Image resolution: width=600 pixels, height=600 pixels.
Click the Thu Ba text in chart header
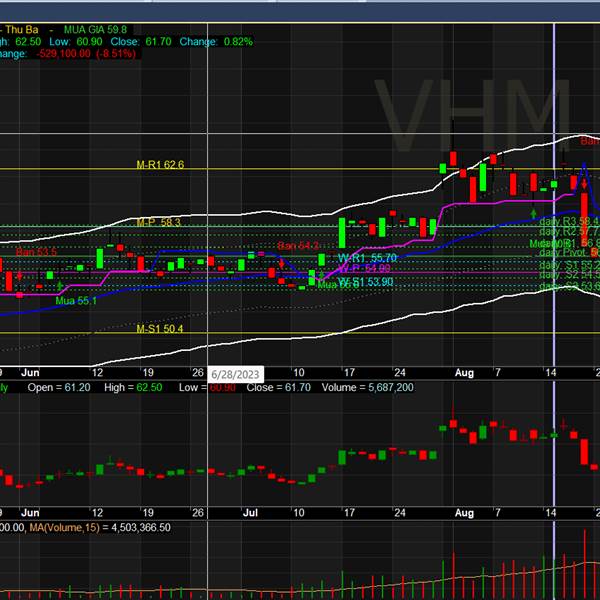click(x=22, y=29)
